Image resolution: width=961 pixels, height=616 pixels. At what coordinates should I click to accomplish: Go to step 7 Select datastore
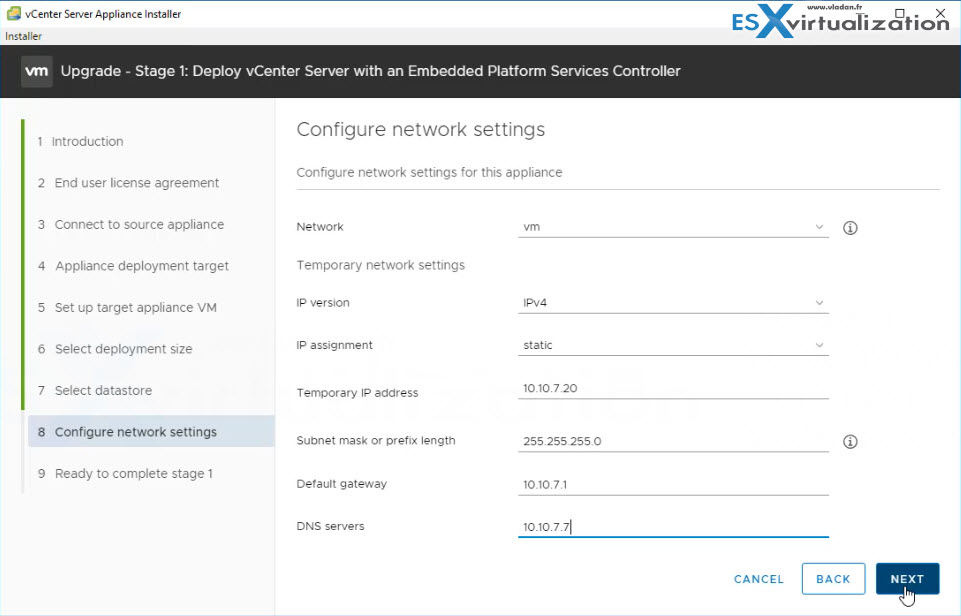pos(94,390)
